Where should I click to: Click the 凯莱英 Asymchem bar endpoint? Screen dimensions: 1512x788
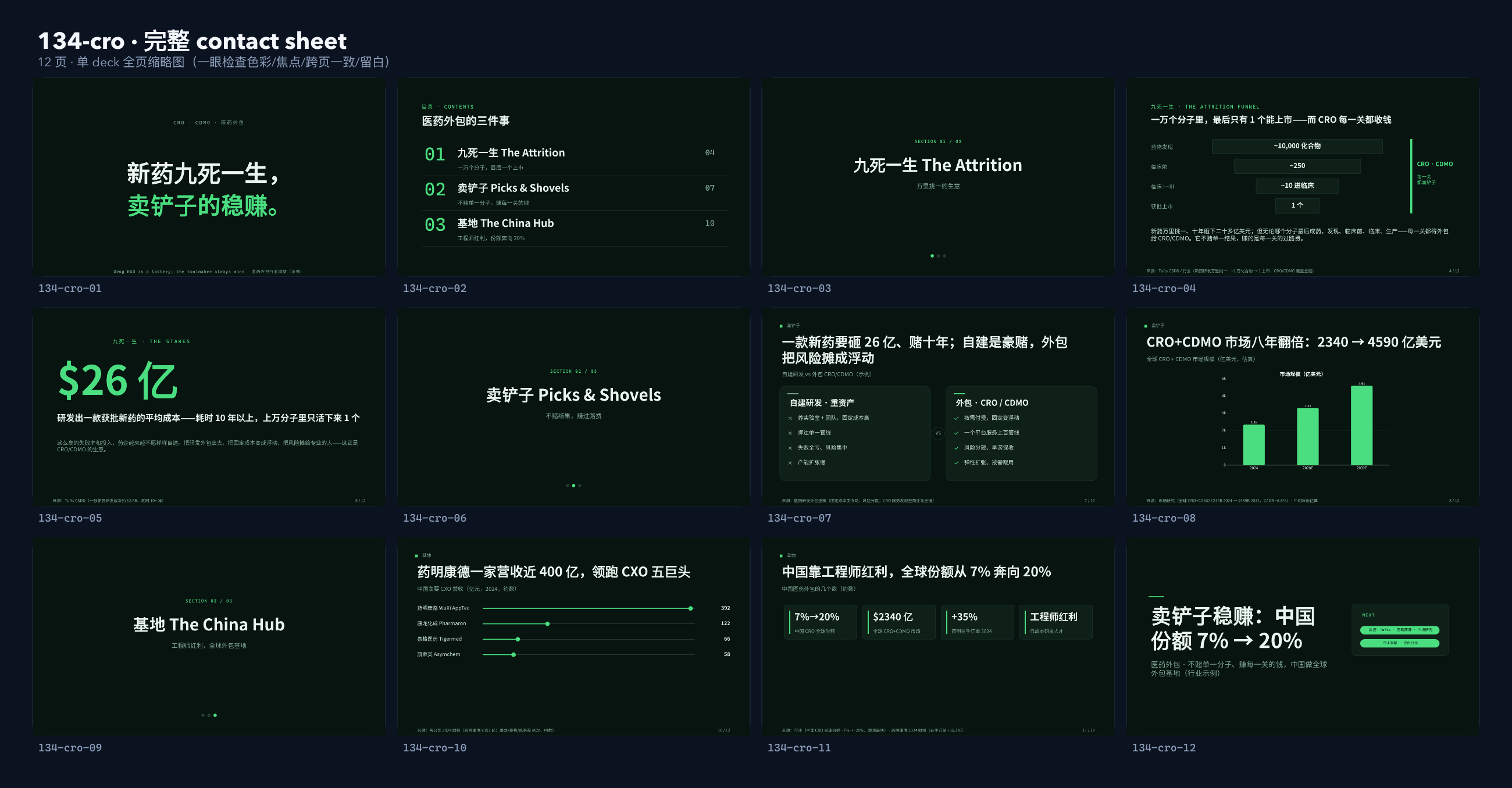click(513, 654)
